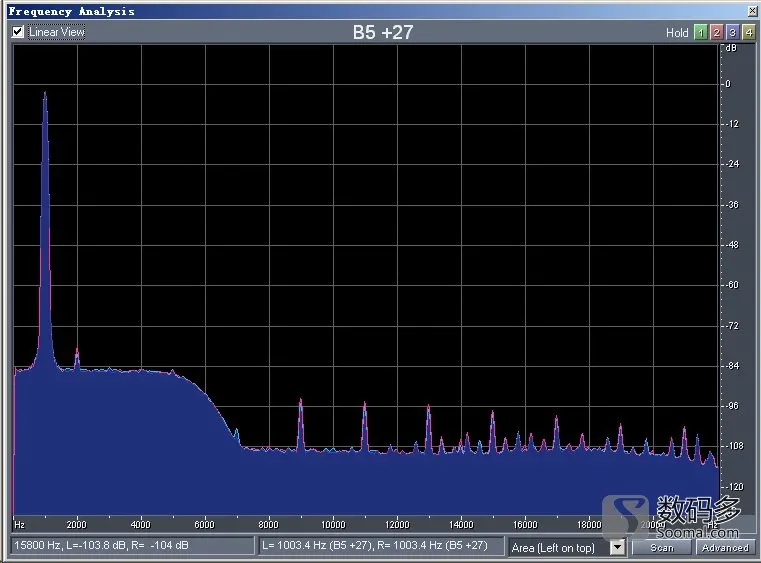The width and height of the screenshot is (761, 563).
Task: Click the peak frequency readout 'L= 1003.4 Hz'
Action: [x=375, y=545]
